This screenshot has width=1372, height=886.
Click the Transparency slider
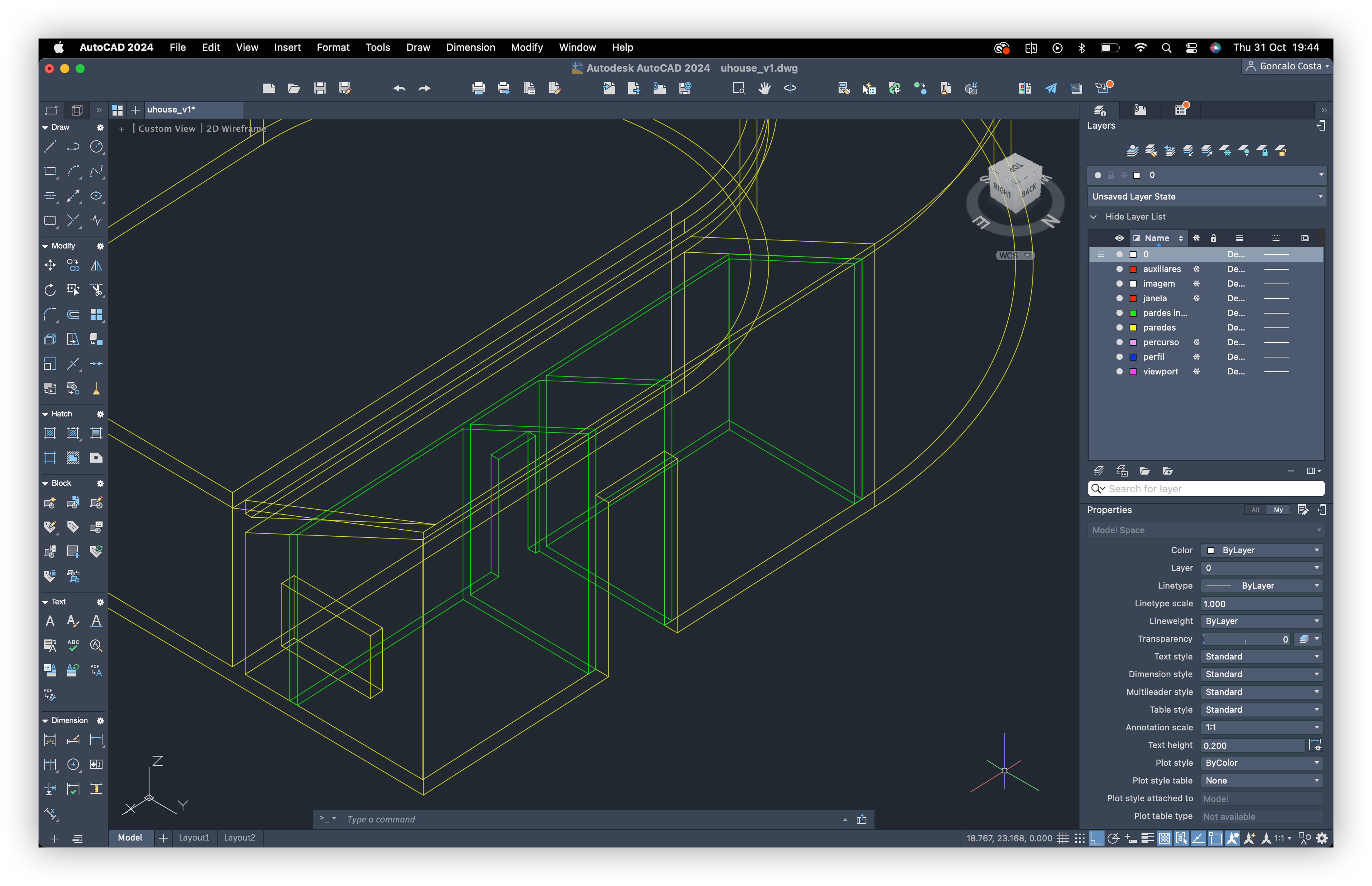[1246, 639]
